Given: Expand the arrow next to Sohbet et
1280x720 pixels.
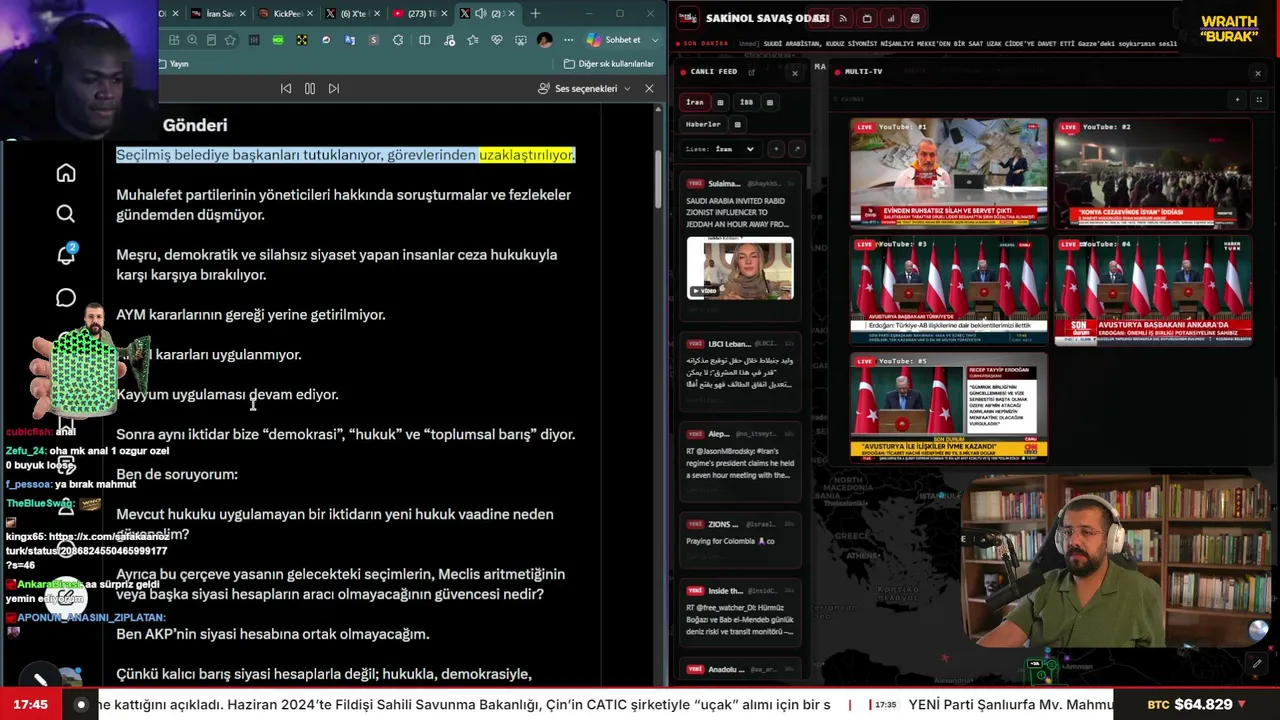Looking at the screenshot, I should [x=655, y=40].
